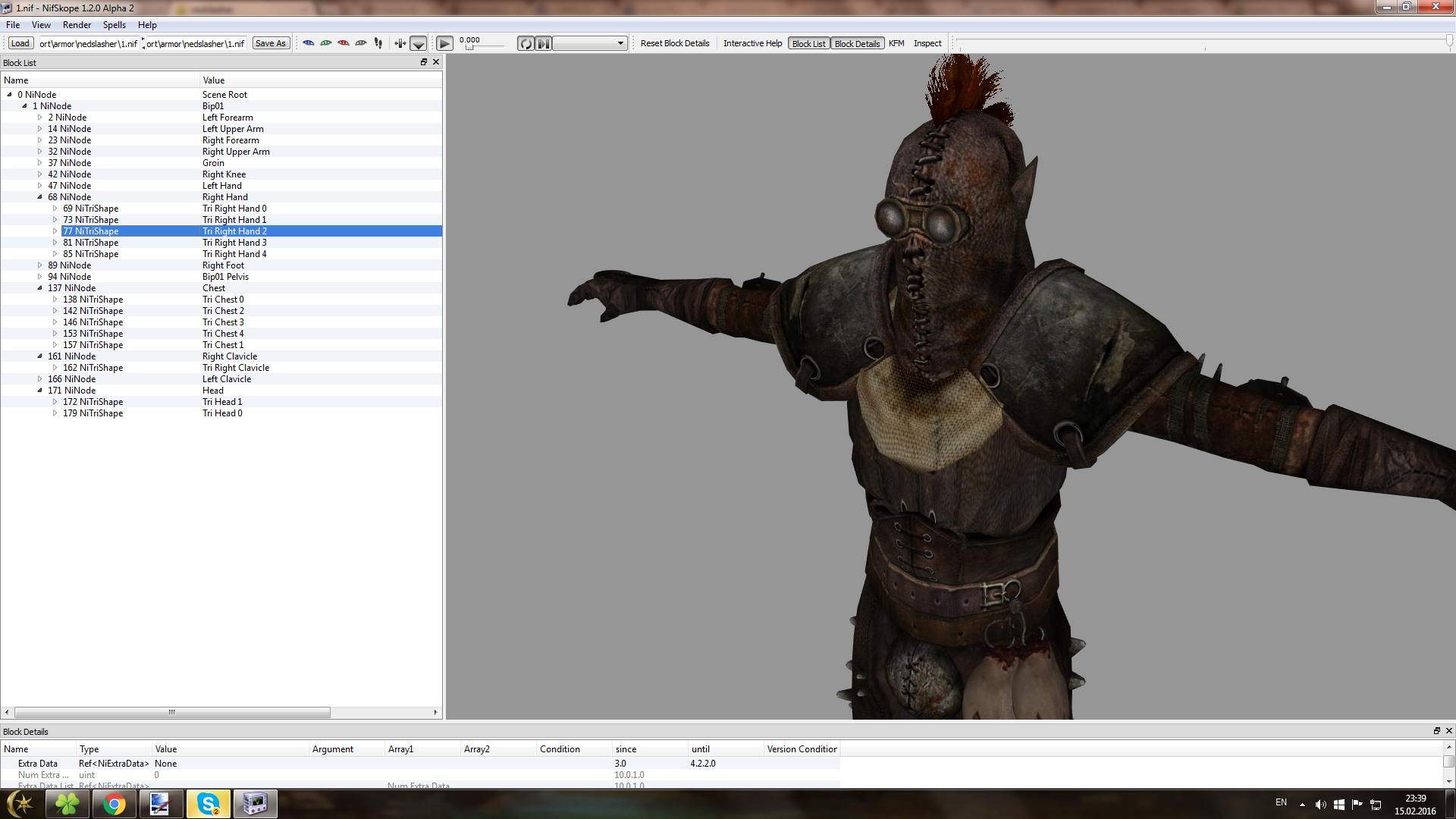The width and height of the screenshot is (1456, 819).
Task: Select the 179 NiTriShape Tri Head 0
Action: tap(221, 413)
